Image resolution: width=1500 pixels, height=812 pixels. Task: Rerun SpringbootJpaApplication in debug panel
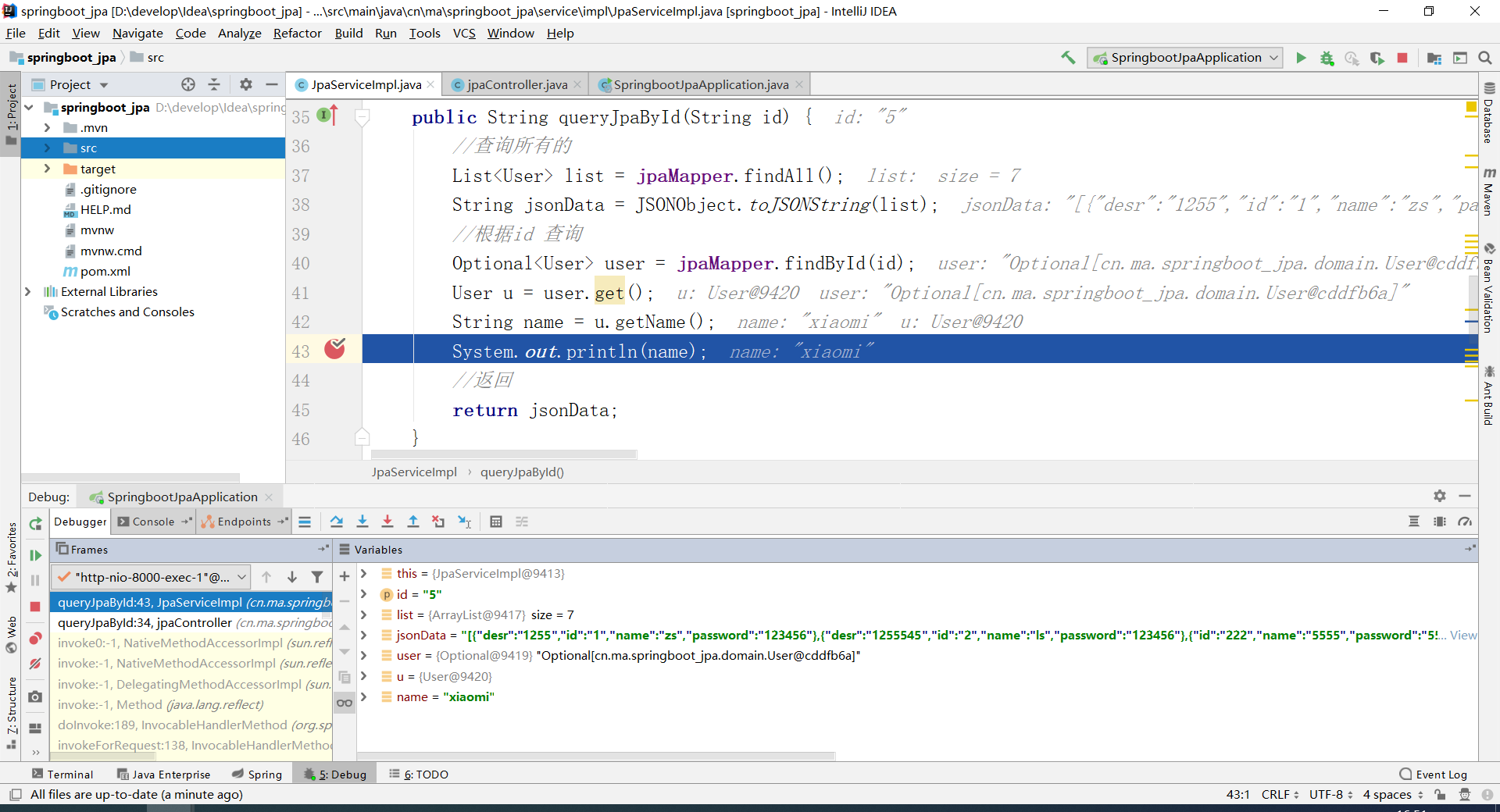[35, 524]
